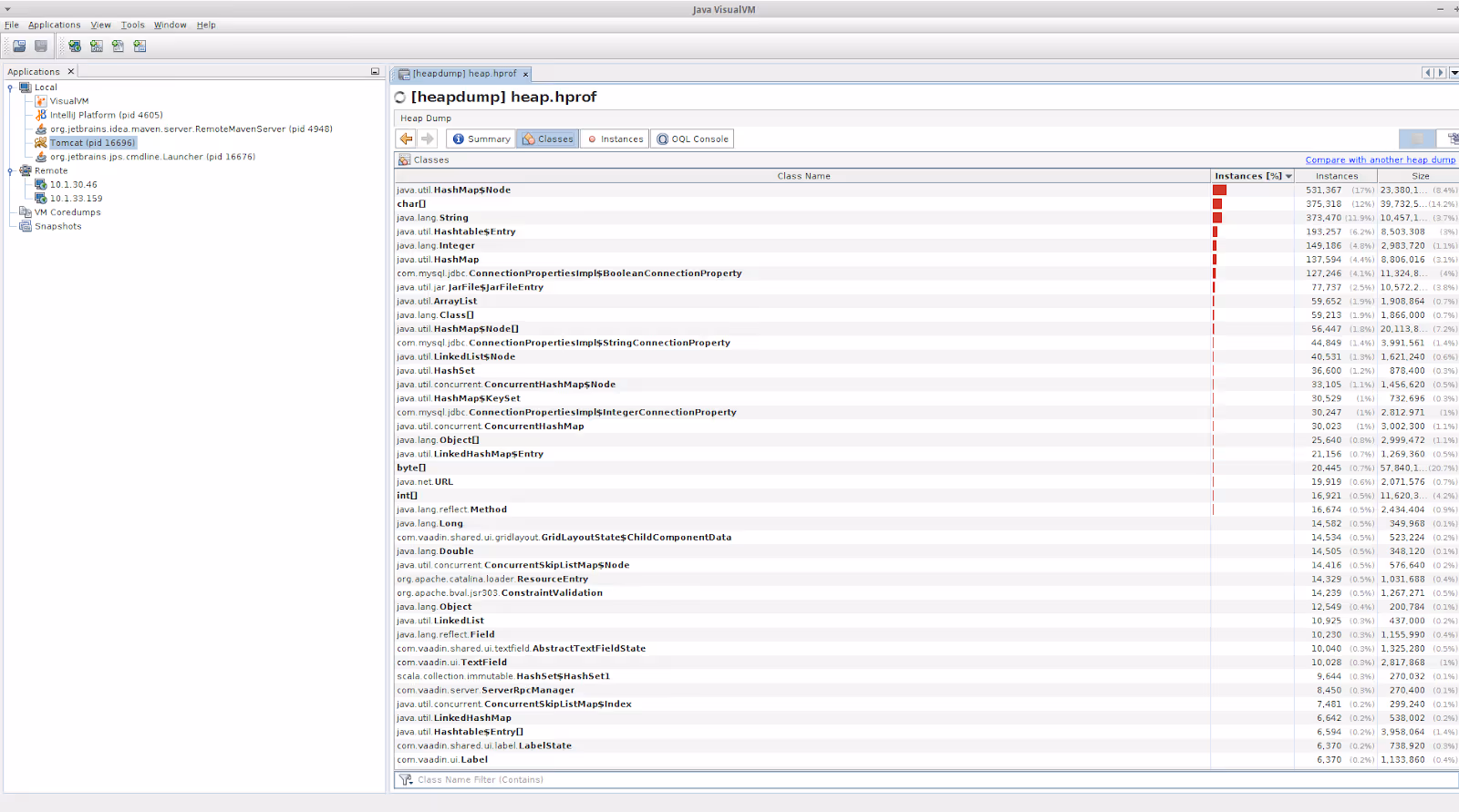Select the char[] class row
1459x812 pixels.
tap(926, 204)
